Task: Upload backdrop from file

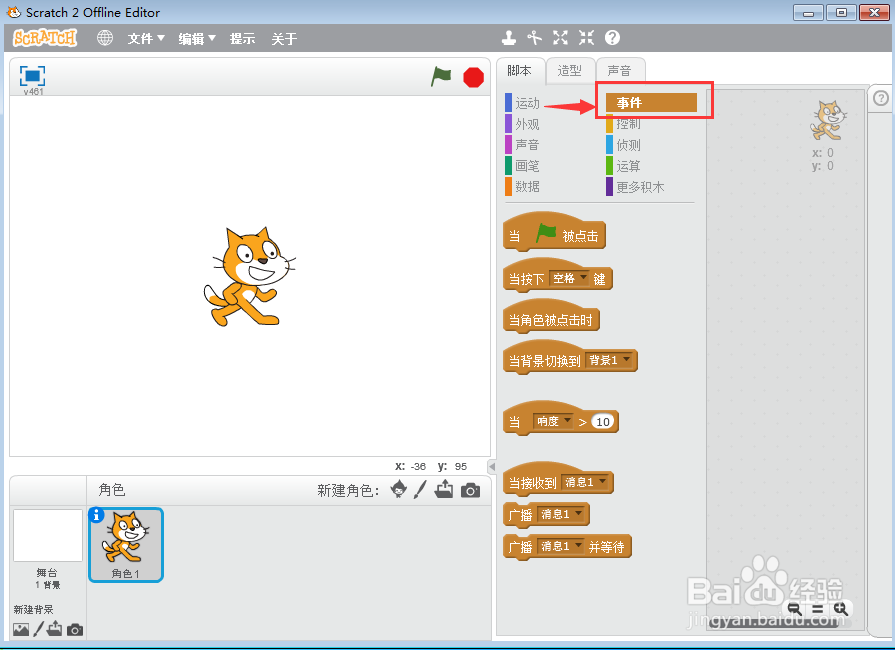Action: [55, 629]
